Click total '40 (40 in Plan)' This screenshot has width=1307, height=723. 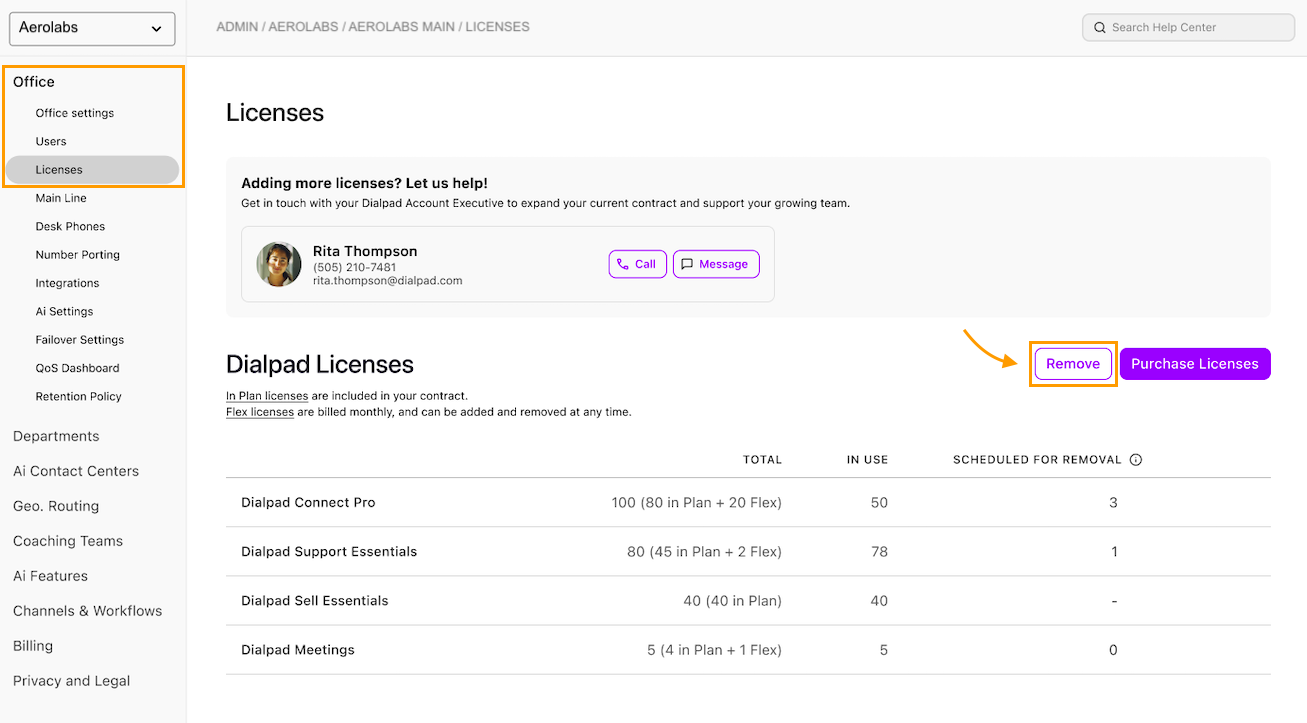point(733,601)
